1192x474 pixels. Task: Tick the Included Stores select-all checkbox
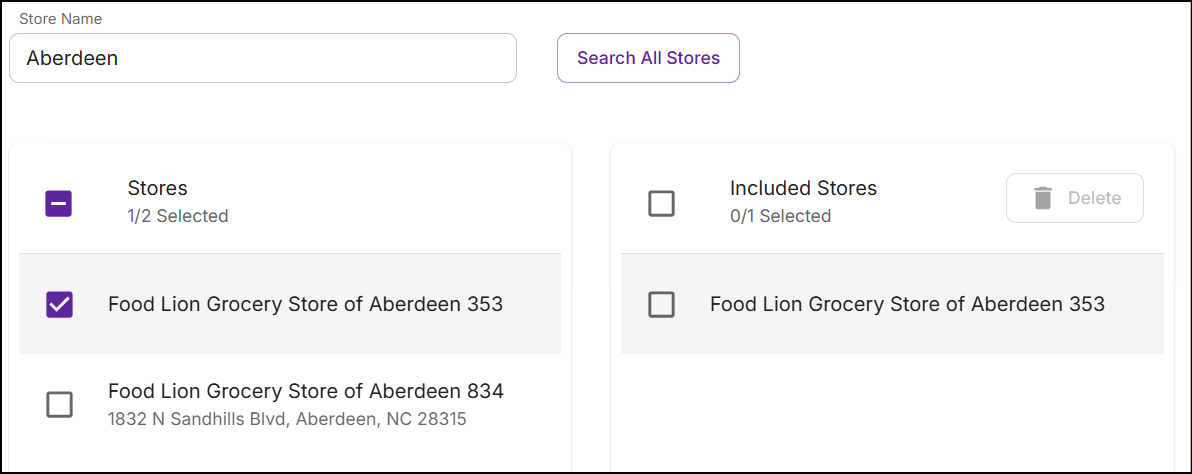661,204
